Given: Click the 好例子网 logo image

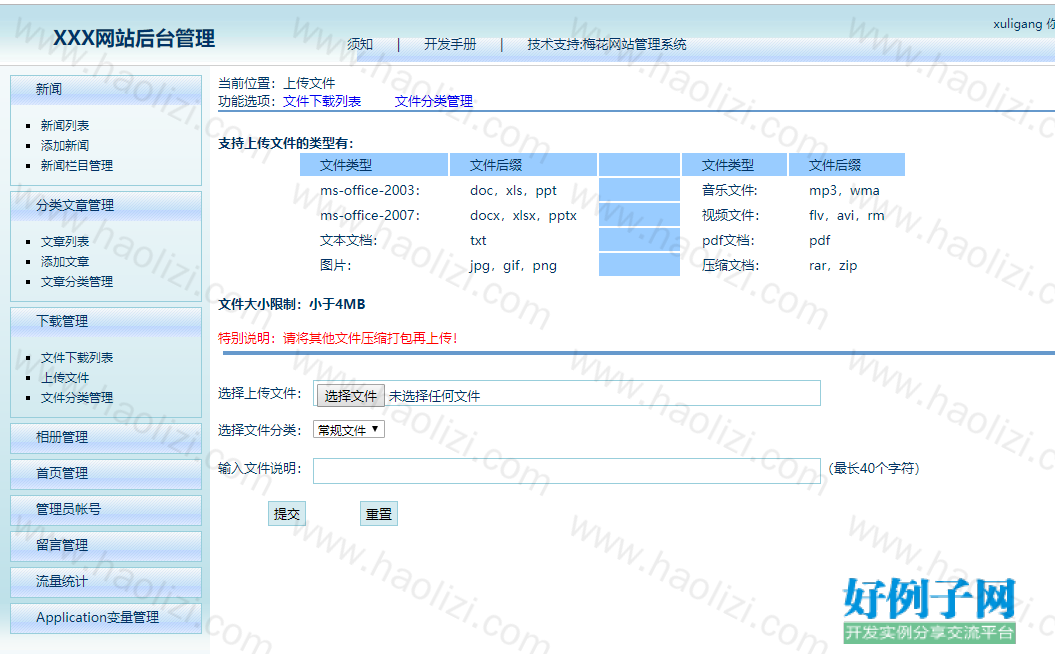Looking at the screenshot, I should click(x=929, y=610).
